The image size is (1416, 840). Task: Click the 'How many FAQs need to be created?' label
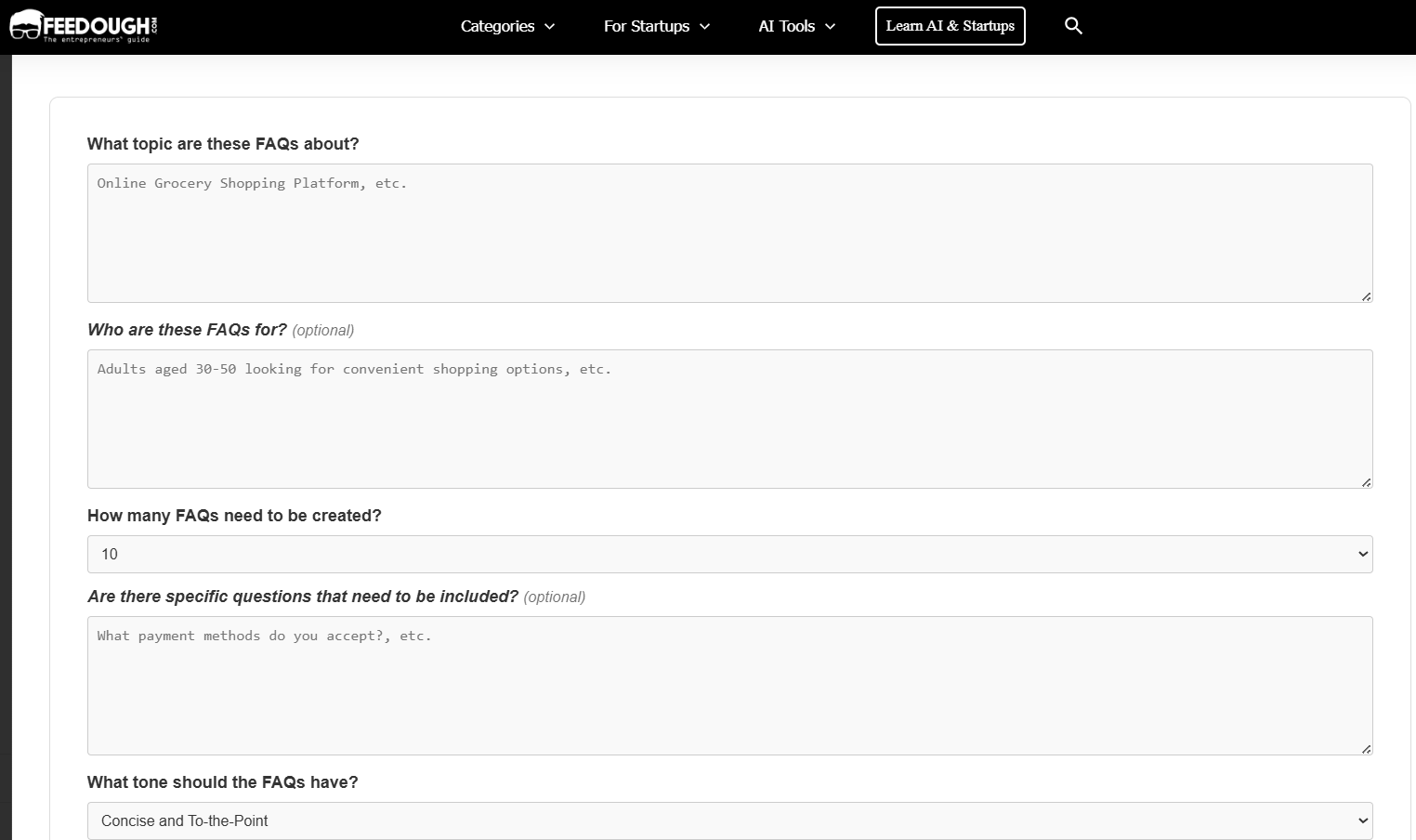(x=234, y=516)
